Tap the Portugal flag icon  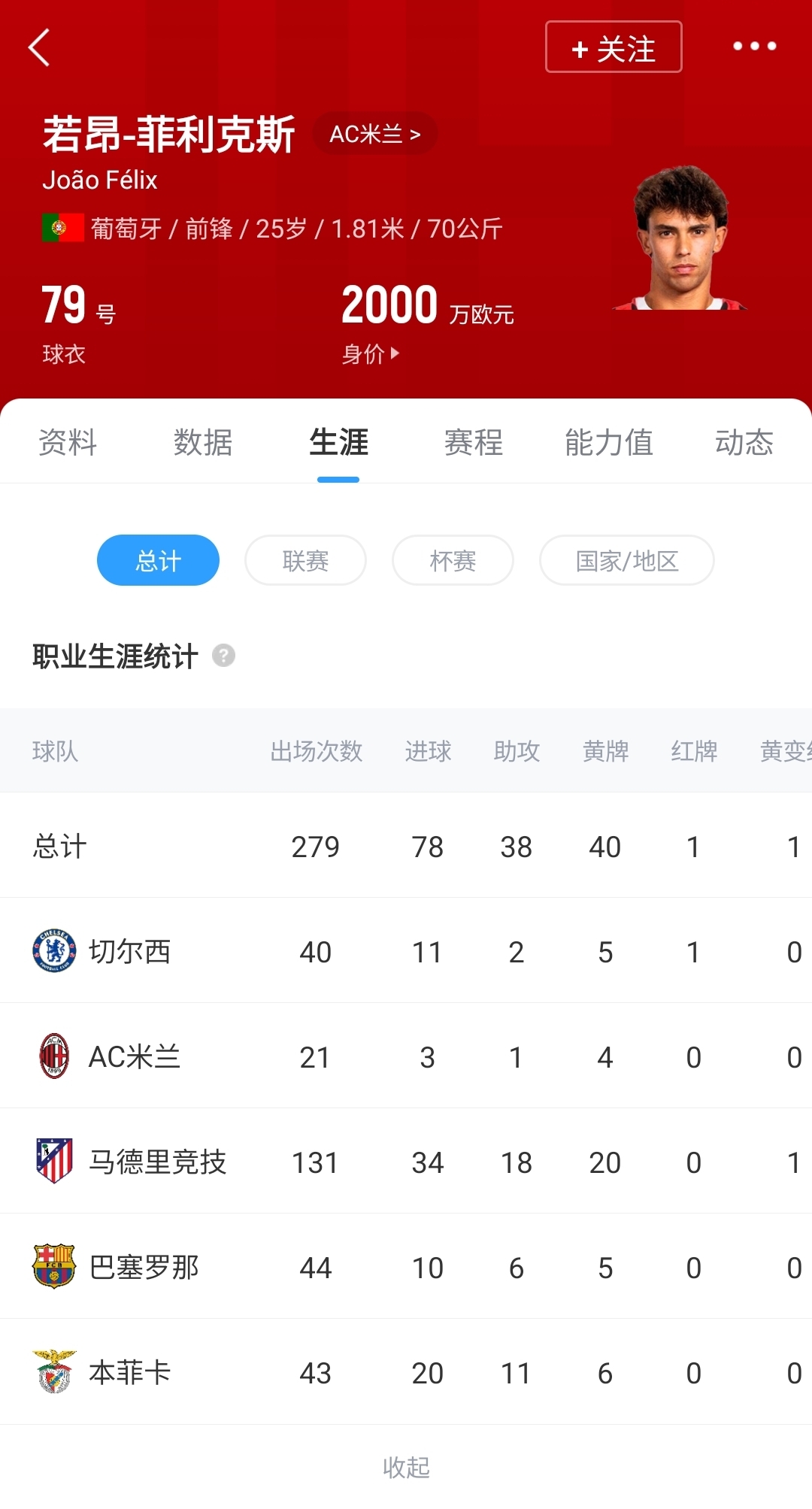pyautogui.click(x=62, y=228)
